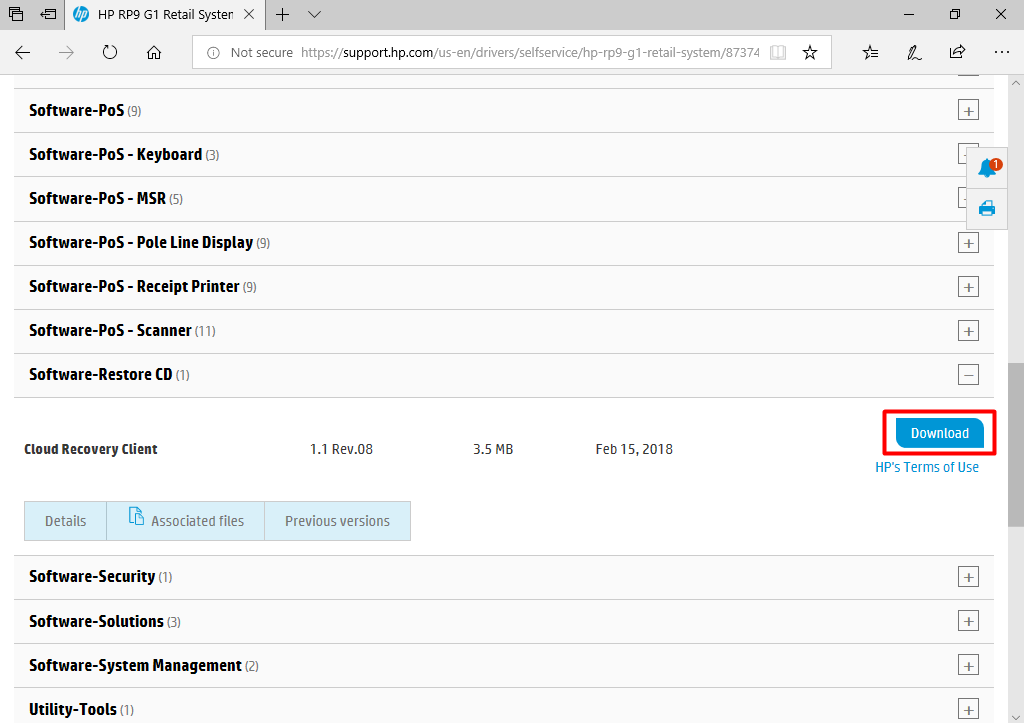1024x723 pixels.
Task: Download the Cloud Recovery Client
Action: point(939,433)
